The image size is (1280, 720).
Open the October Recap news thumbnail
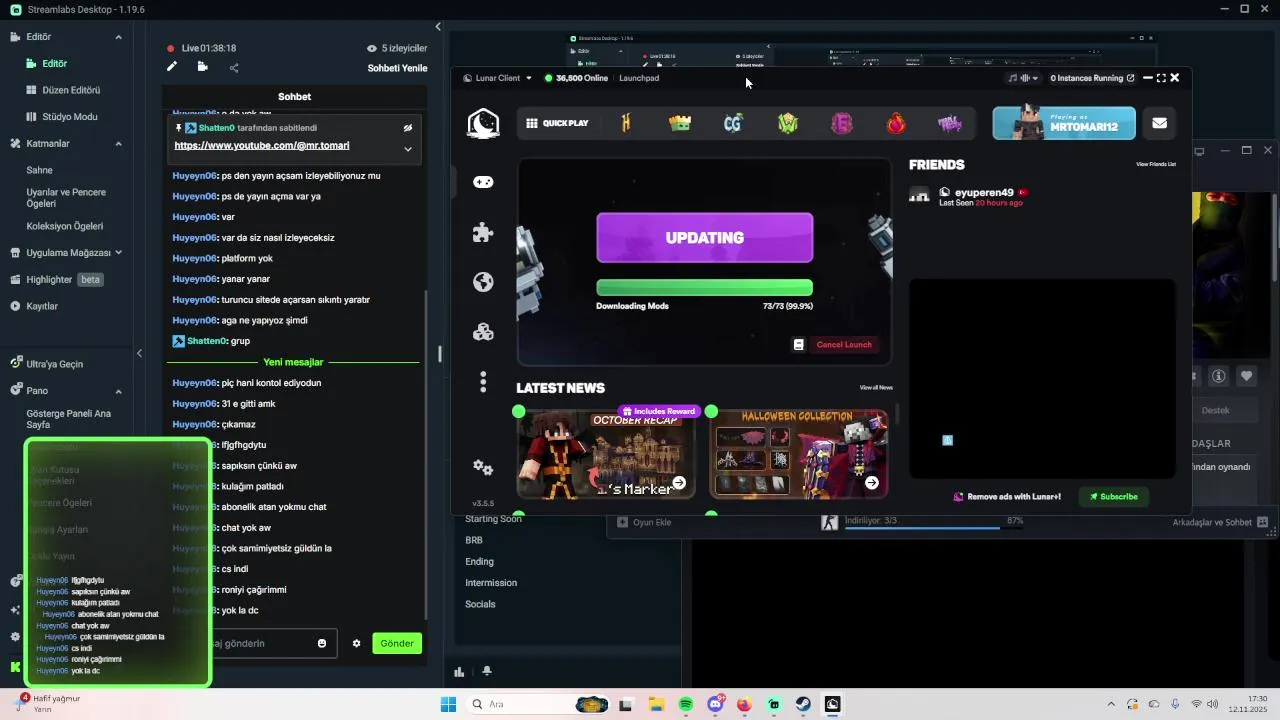(x=606, y=454)
